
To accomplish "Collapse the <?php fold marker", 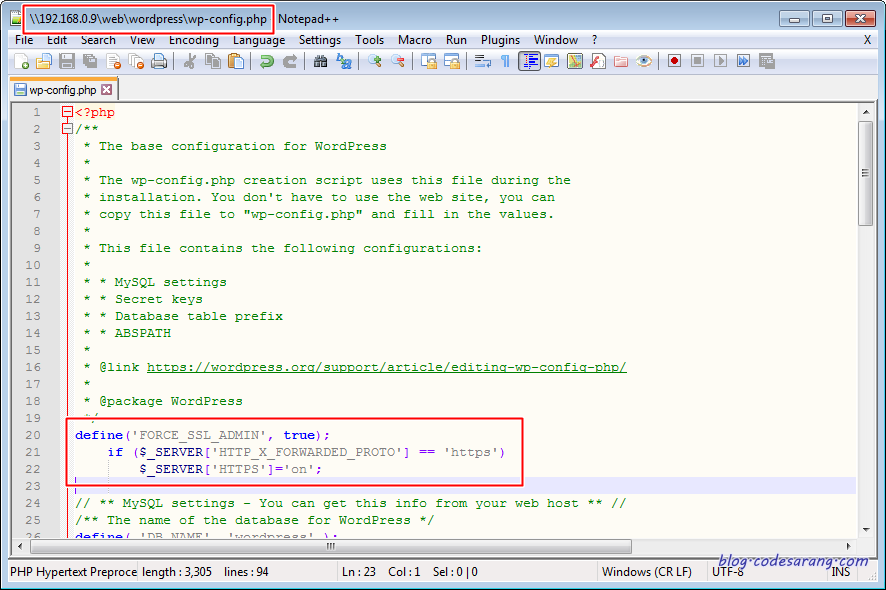I will (68, 112).
